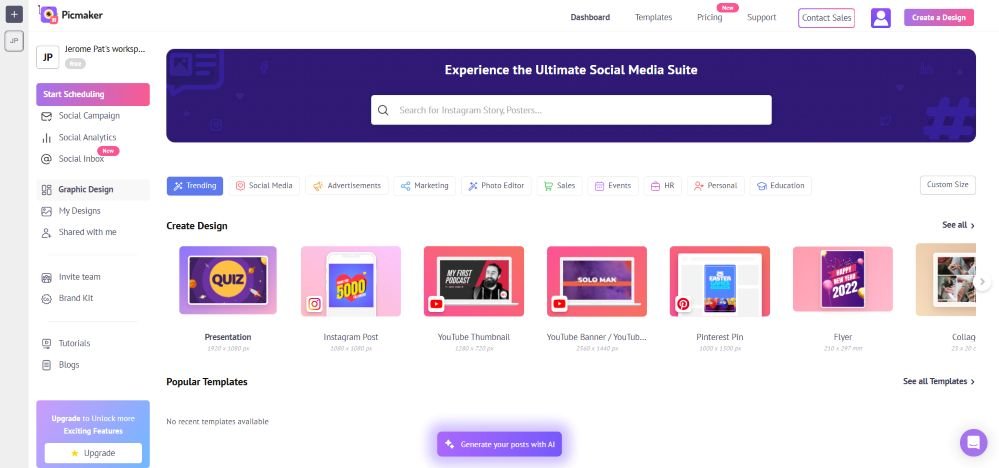Open the YouTube Thumbnail design card
This screenshot has width=999, height=468.
pyautogui.click(x=473, y=281)
